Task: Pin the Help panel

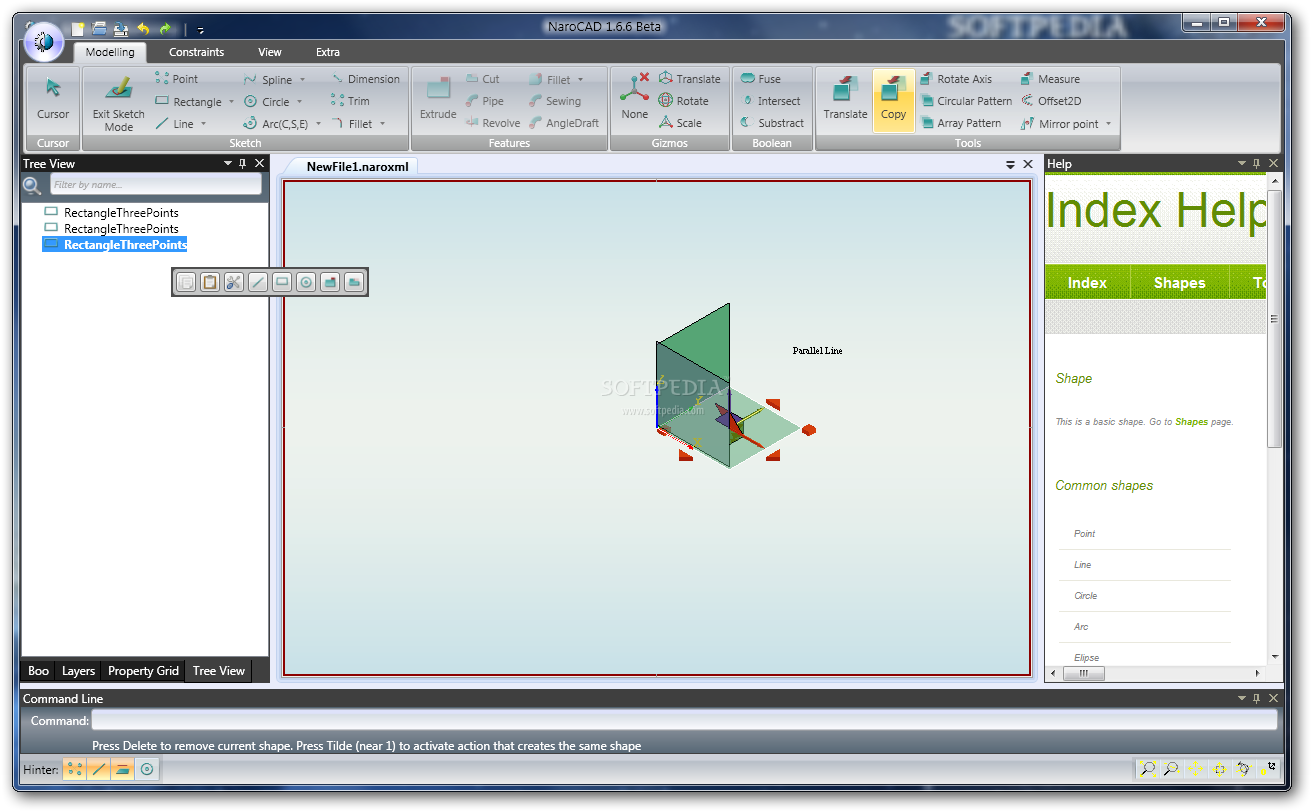Action: pos(1257,163)
